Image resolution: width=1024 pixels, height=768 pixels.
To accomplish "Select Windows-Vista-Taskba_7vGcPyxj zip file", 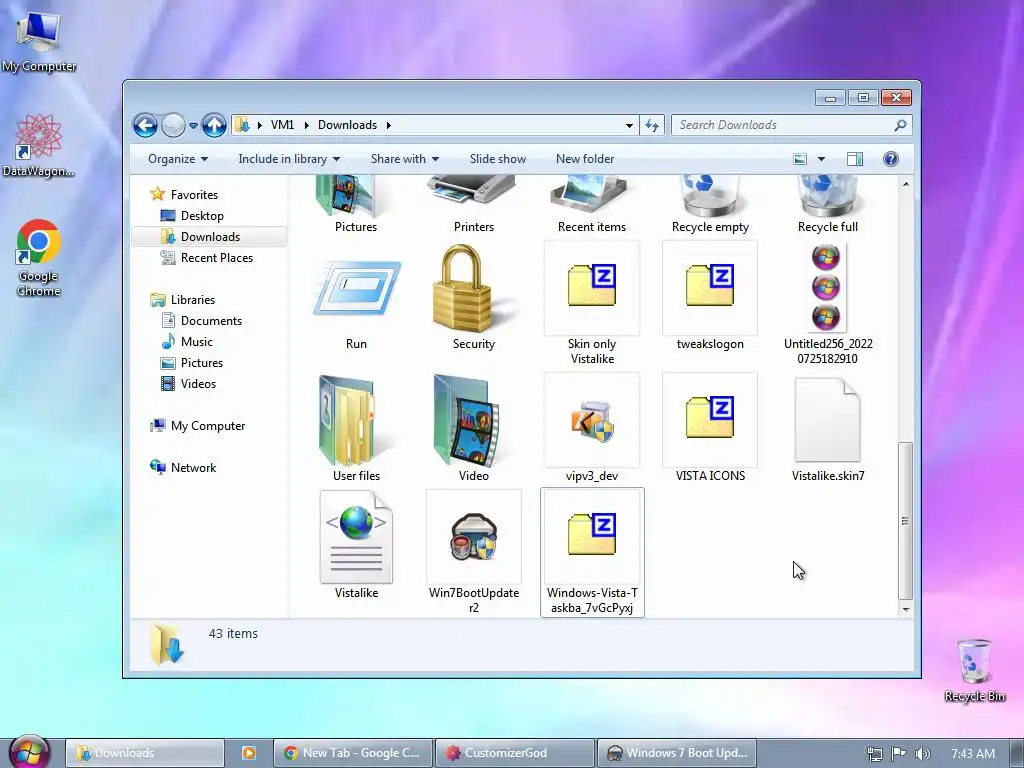I will pyautogui.click(x=592, y=552).
